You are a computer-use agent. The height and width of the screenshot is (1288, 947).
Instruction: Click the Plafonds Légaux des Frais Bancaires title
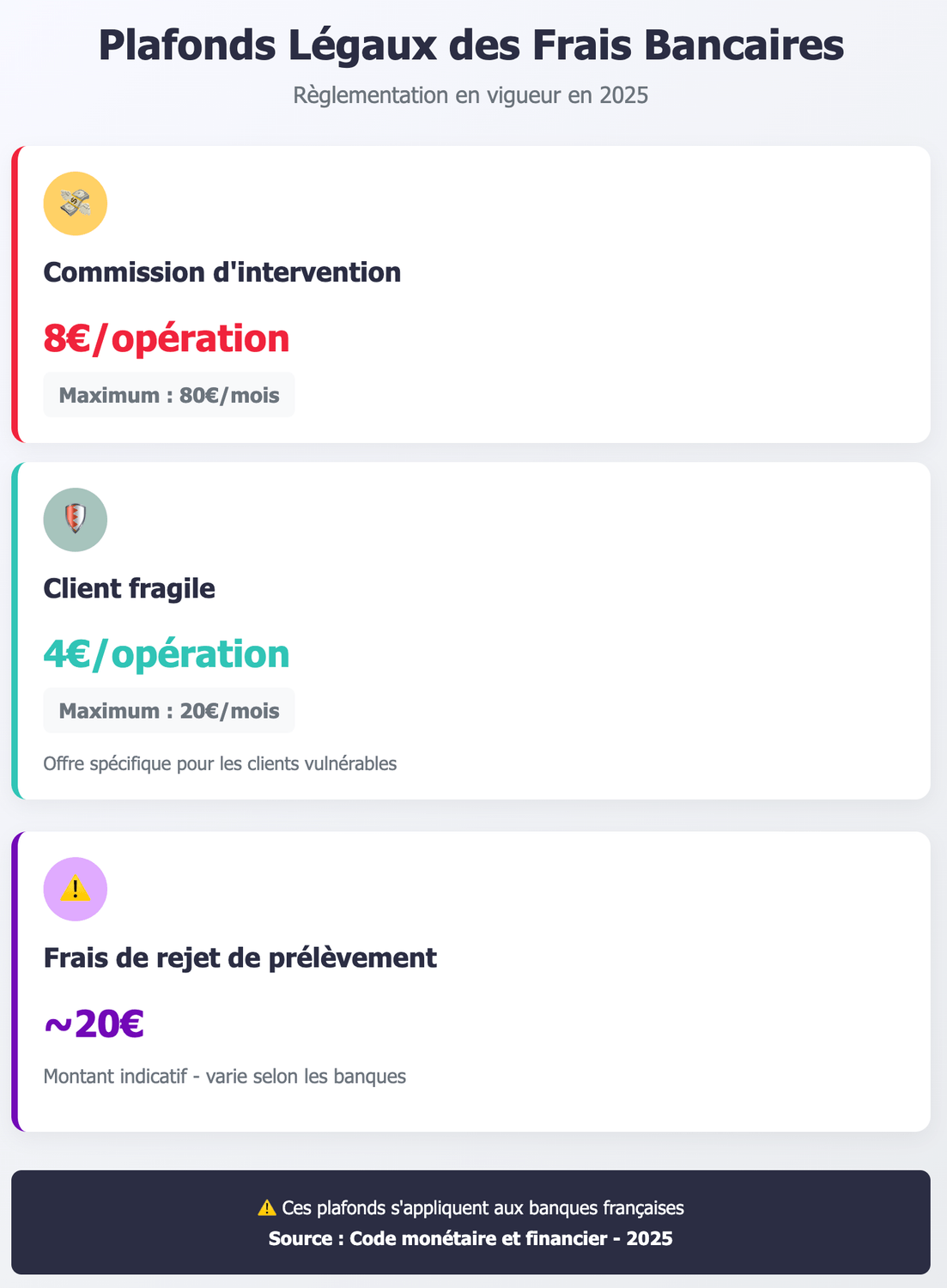(x=471, y=46)
